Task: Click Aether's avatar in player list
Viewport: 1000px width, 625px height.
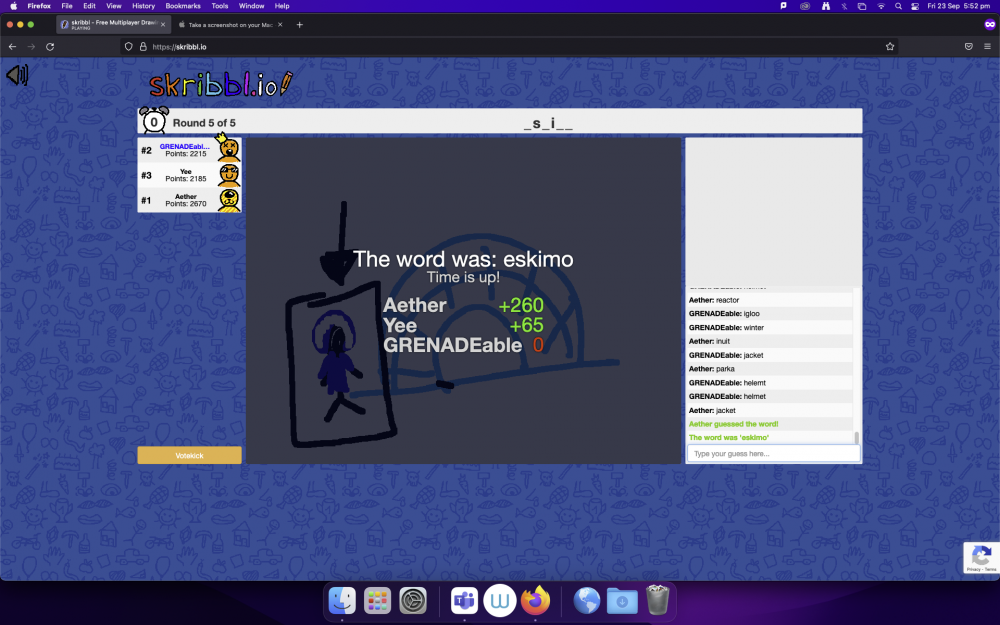Action: coord(229,200)
